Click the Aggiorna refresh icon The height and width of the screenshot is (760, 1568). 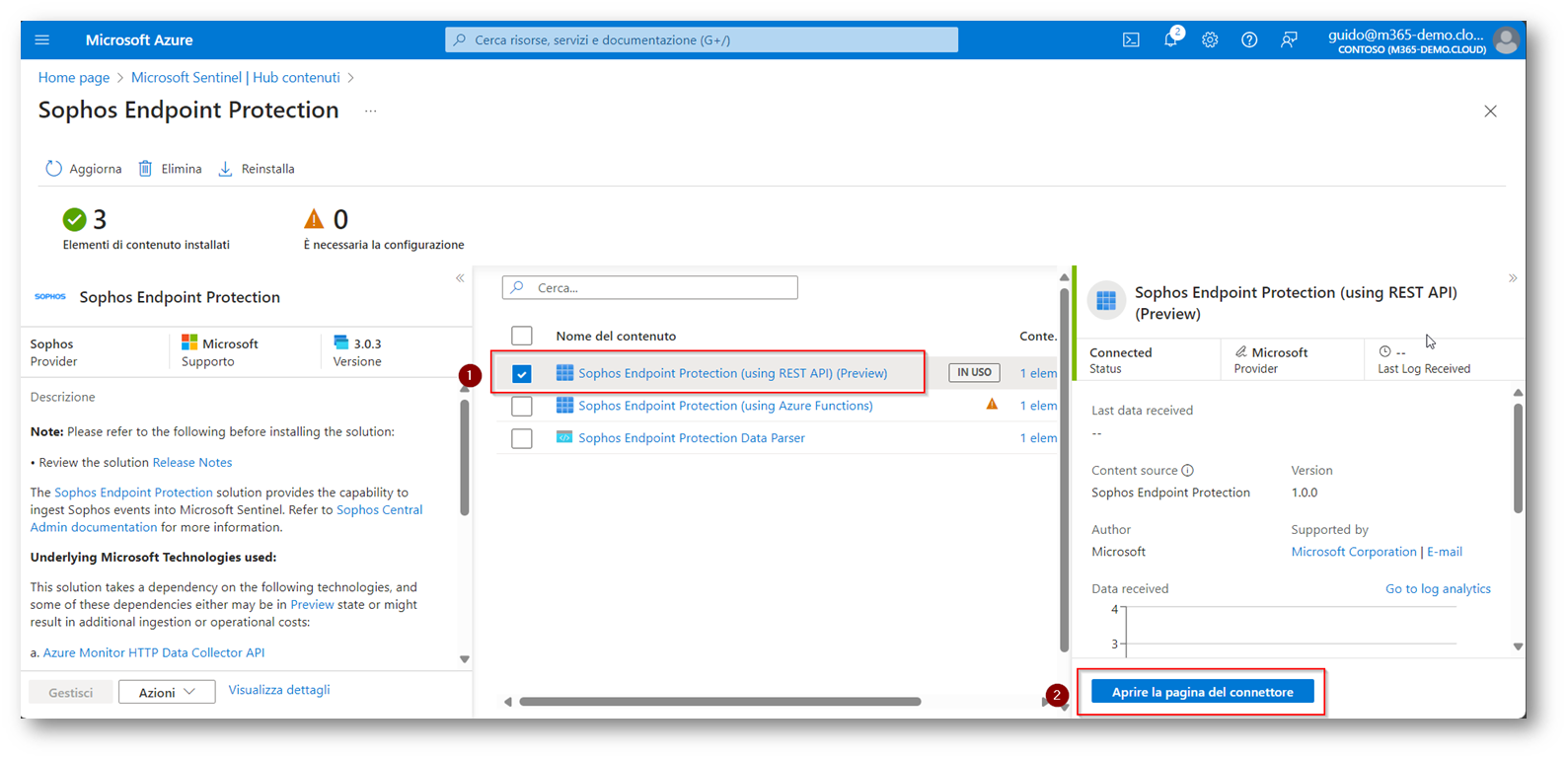click(53, 169)
